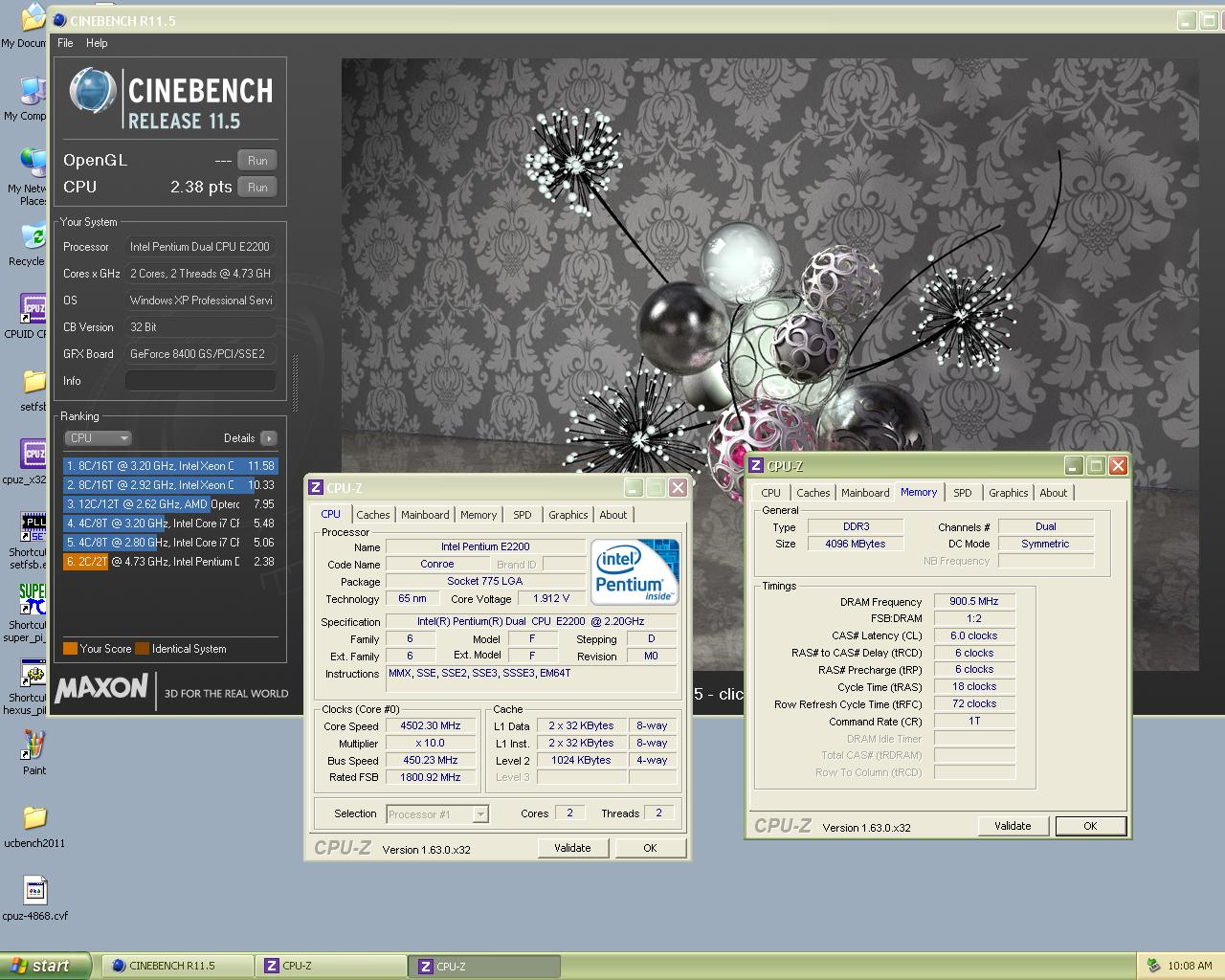Click Validate in CPU-Z CPU window
1225x980 pixels.
572,848
